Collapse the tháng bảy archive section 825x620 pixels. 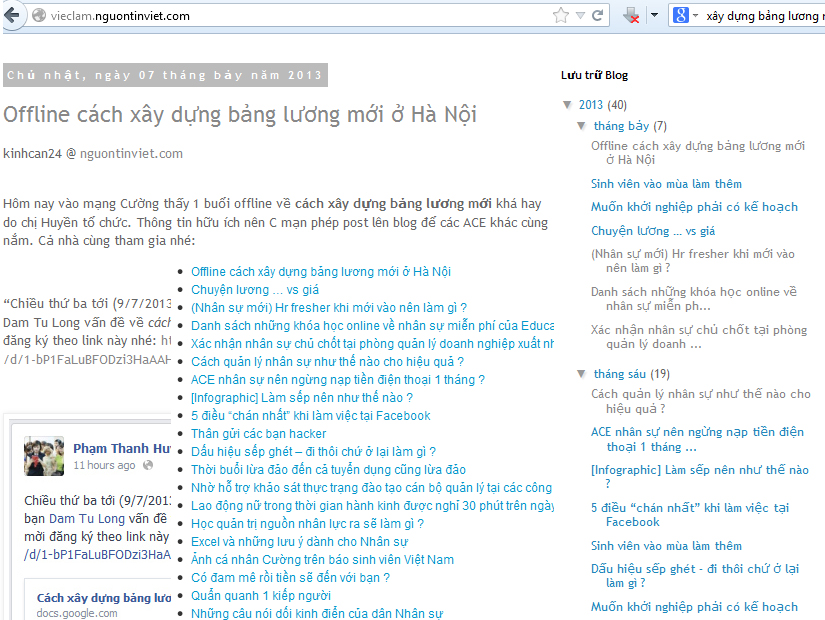click(x=582, y=126)
